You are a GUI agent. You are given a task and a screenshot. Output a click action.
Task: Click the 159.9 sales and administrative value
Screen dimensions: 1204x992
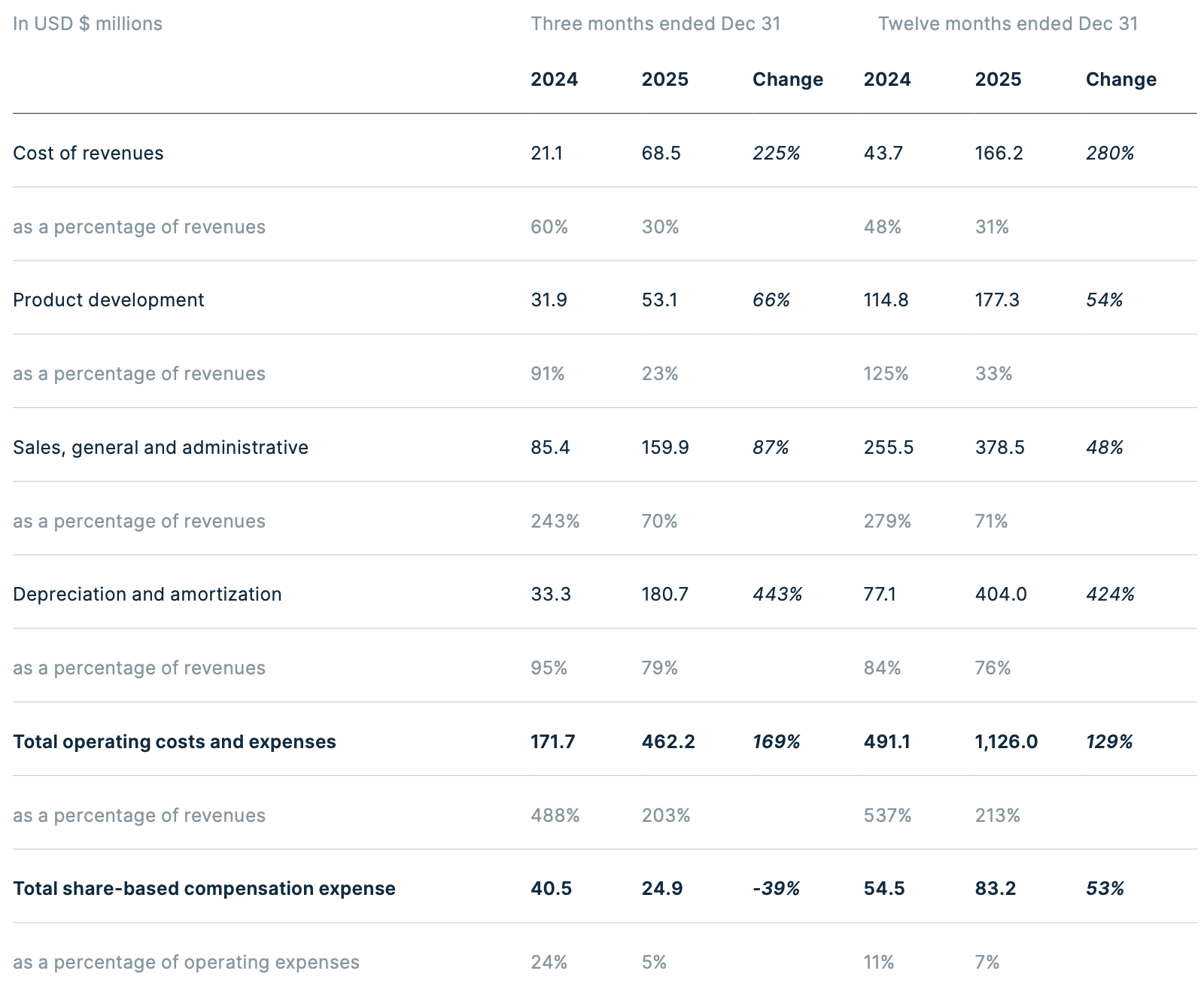pos(665,447)
